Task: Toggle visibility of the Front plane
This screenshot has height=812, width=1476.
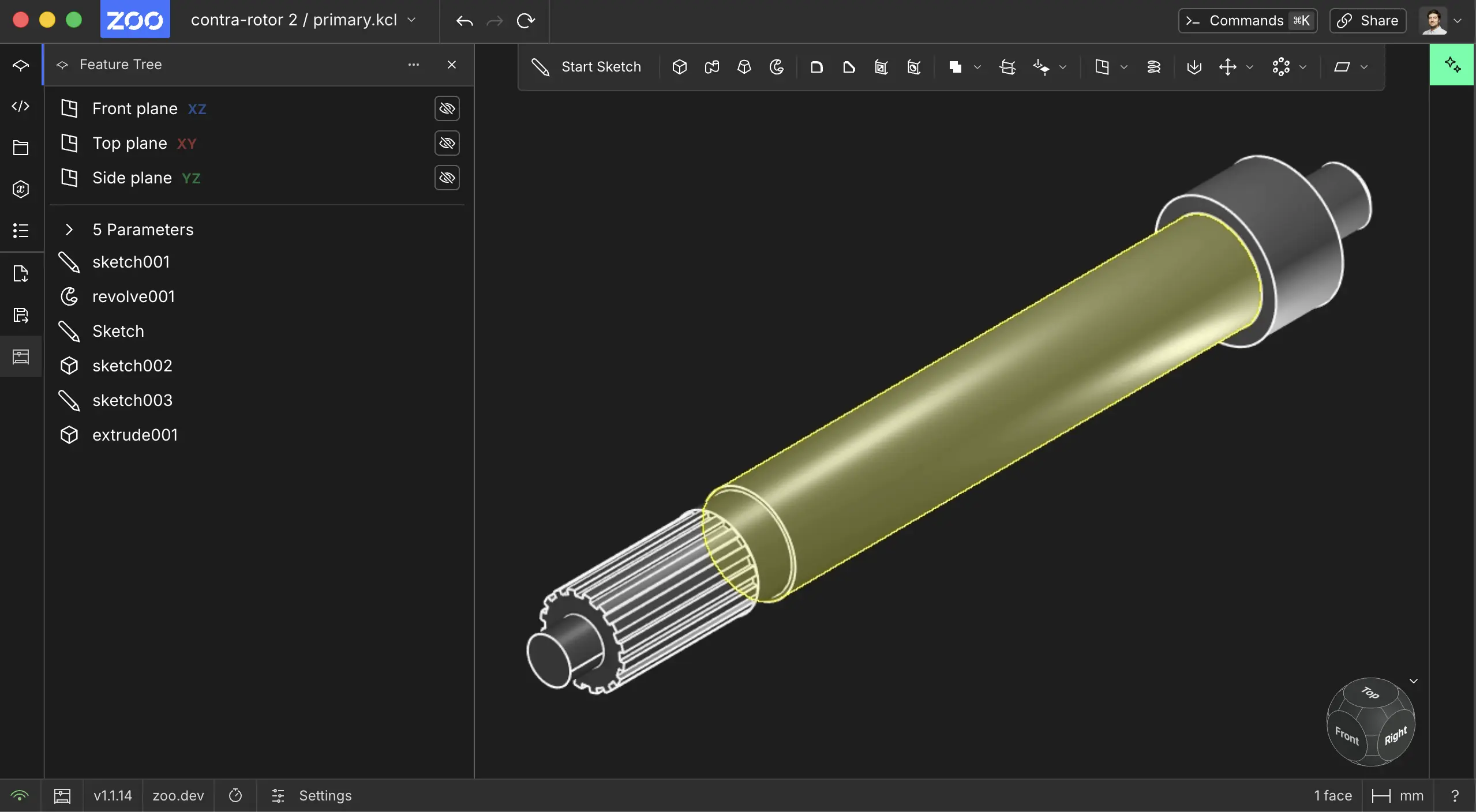Action: point(447,108)
